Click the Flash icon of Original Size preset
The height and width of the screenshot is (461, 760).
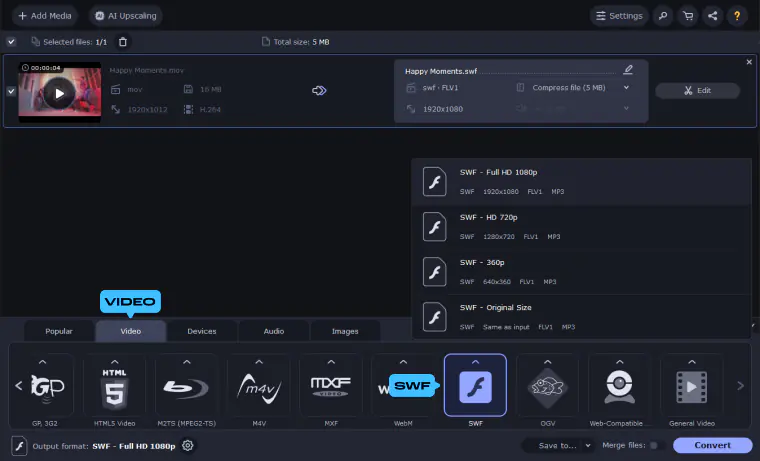click(434, 317)
